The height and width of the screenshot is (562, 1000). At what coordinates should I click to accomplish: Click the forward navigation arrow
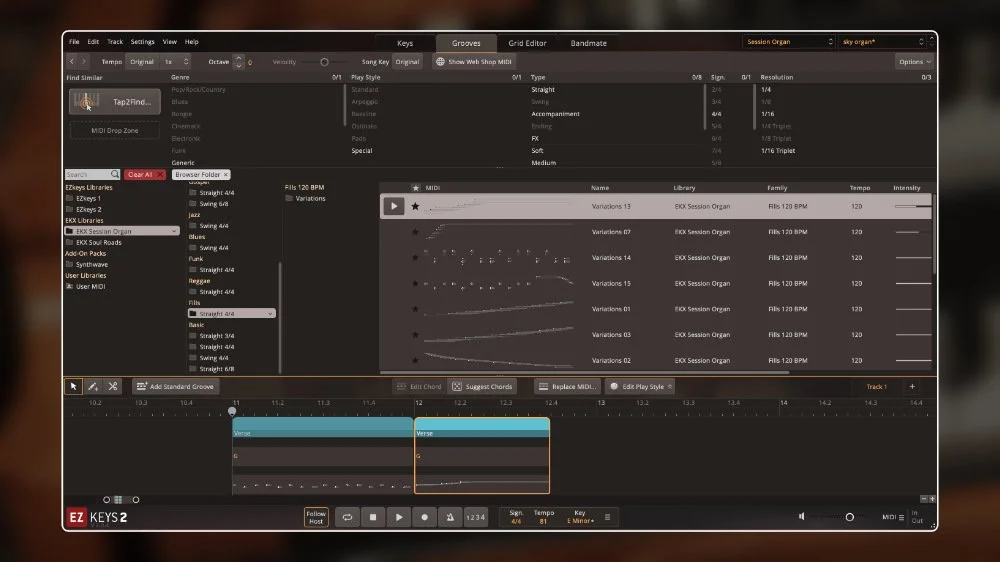[84, 62]
